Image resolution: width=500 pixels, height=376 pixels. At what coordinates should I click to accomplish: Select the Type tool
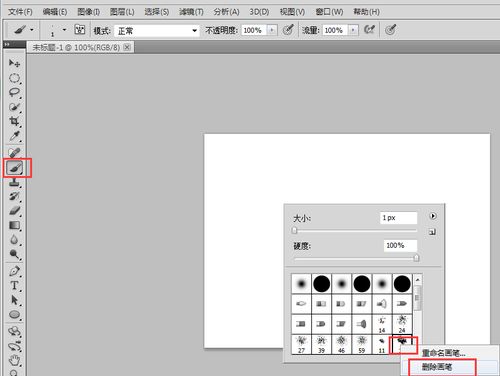click(x=14, y=286)
